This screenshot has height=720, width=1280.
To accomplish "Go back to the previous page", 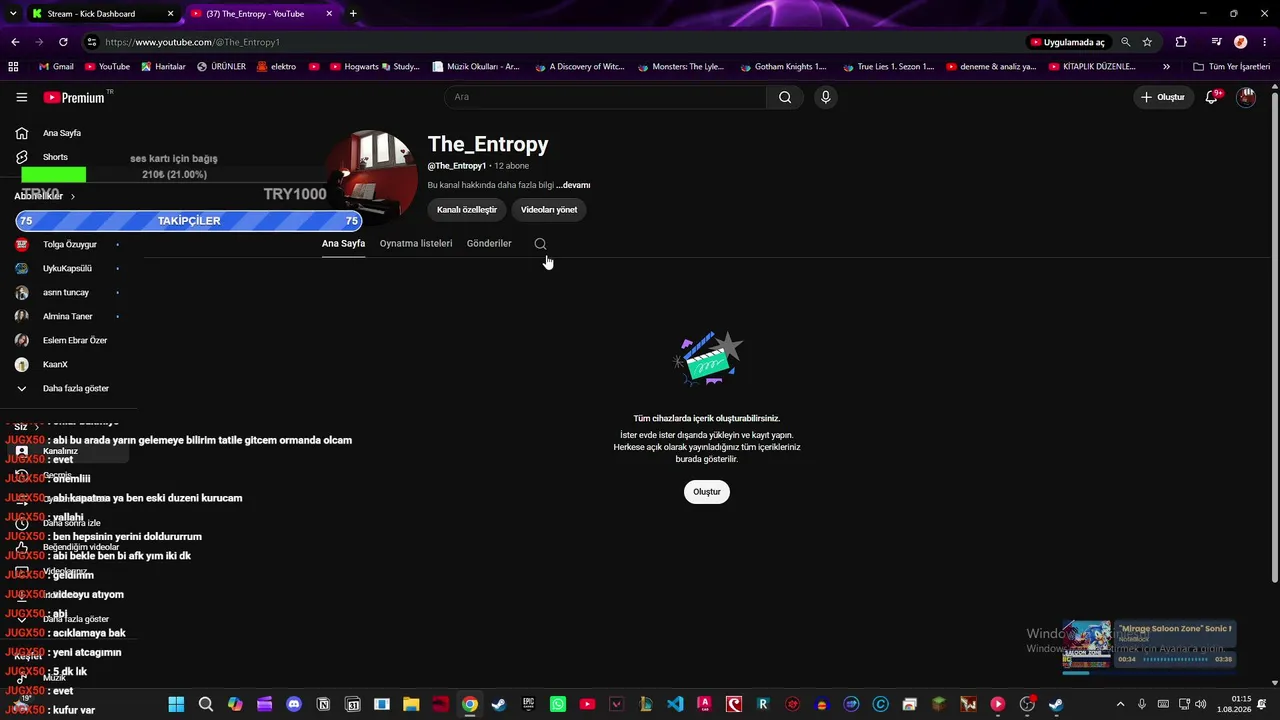I will click(15, 42).
